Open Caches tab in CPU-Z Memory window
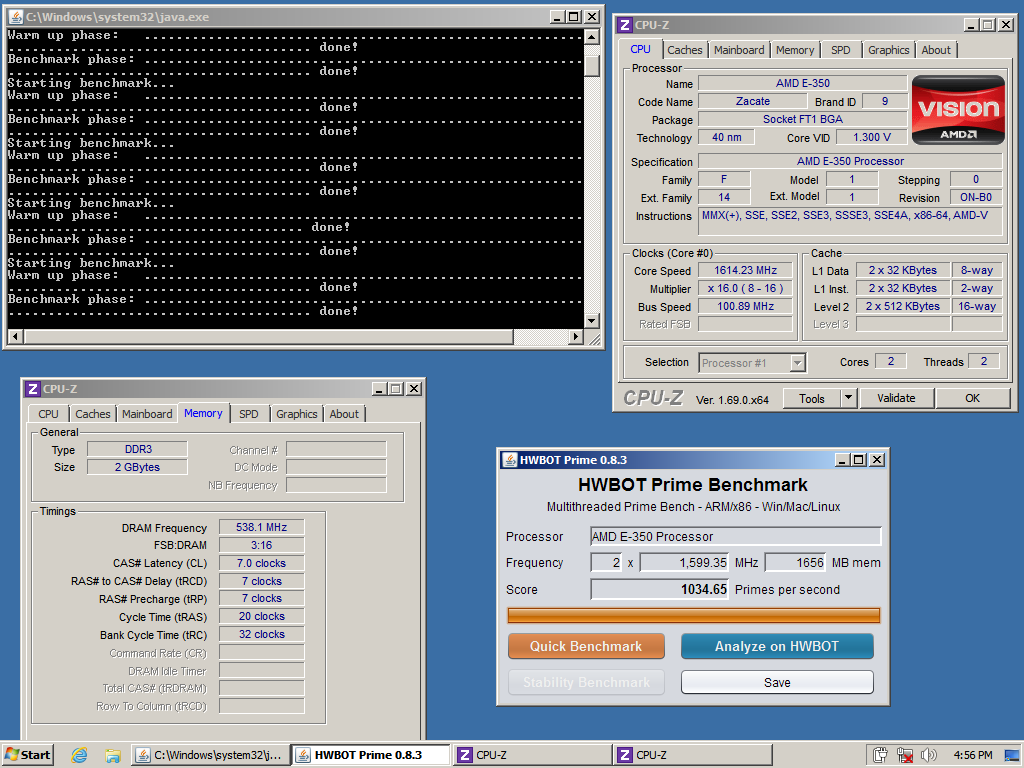This screenshot has width=1024, height=768. pyautogui.click(x=93, y=414)
